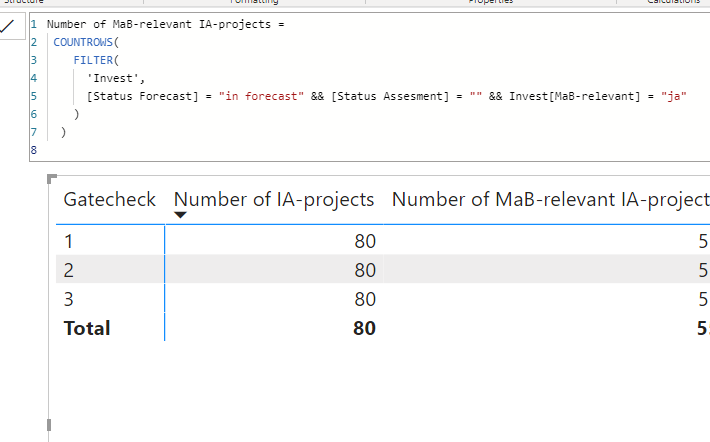Click the descending sort arrow under Number of IA-projects

tap(180, 215)
